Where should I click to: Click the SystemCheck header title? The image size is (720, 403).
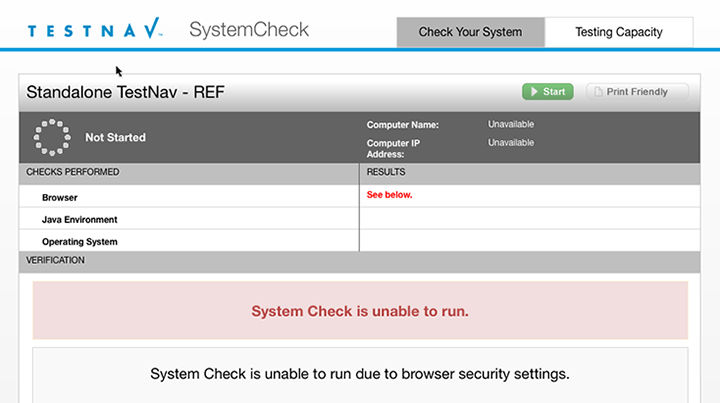[x=249, y=30]
